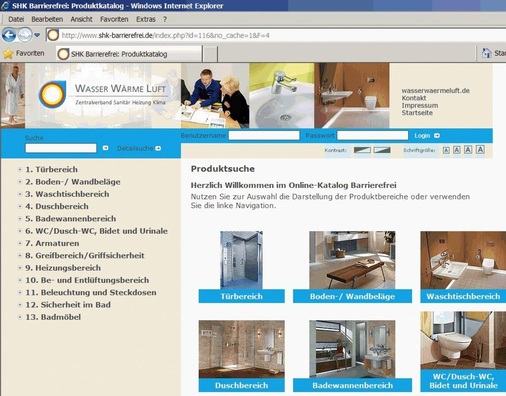Open the Ansicht menu

tap(81, 19)
